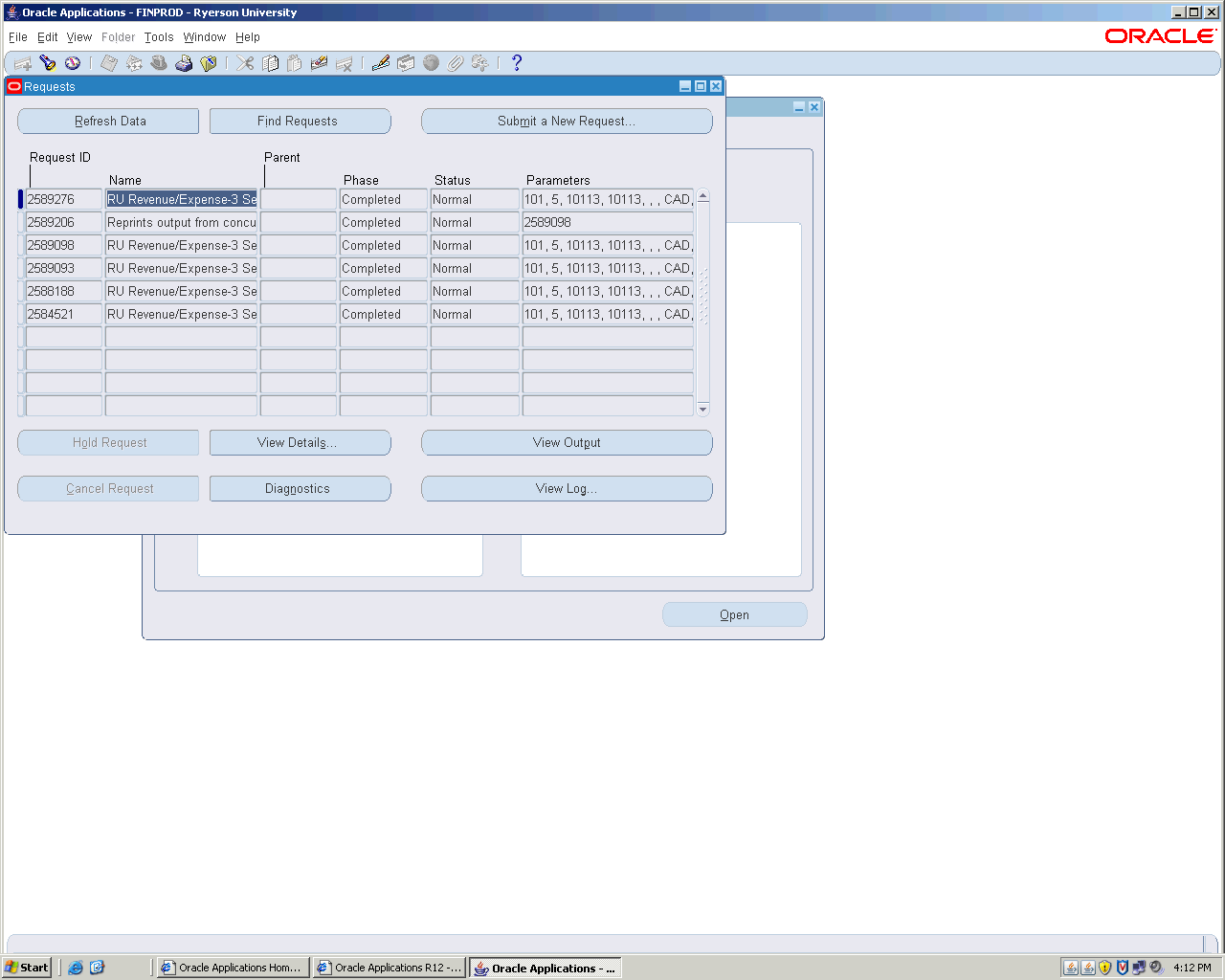Switch to Oracle Applications Home taskbar window

point(232,968)
